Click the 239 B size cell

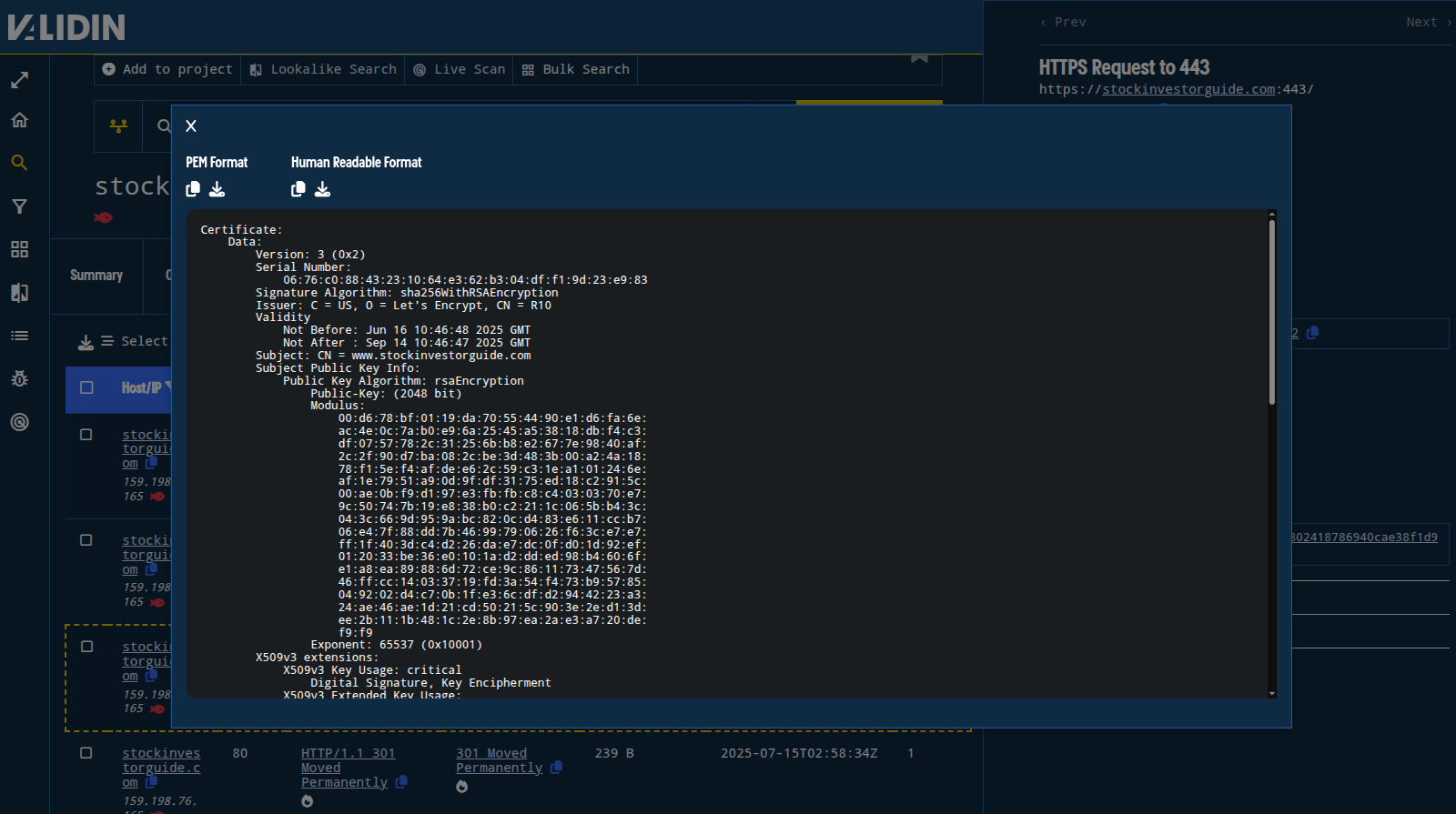[x=614, y=753]
